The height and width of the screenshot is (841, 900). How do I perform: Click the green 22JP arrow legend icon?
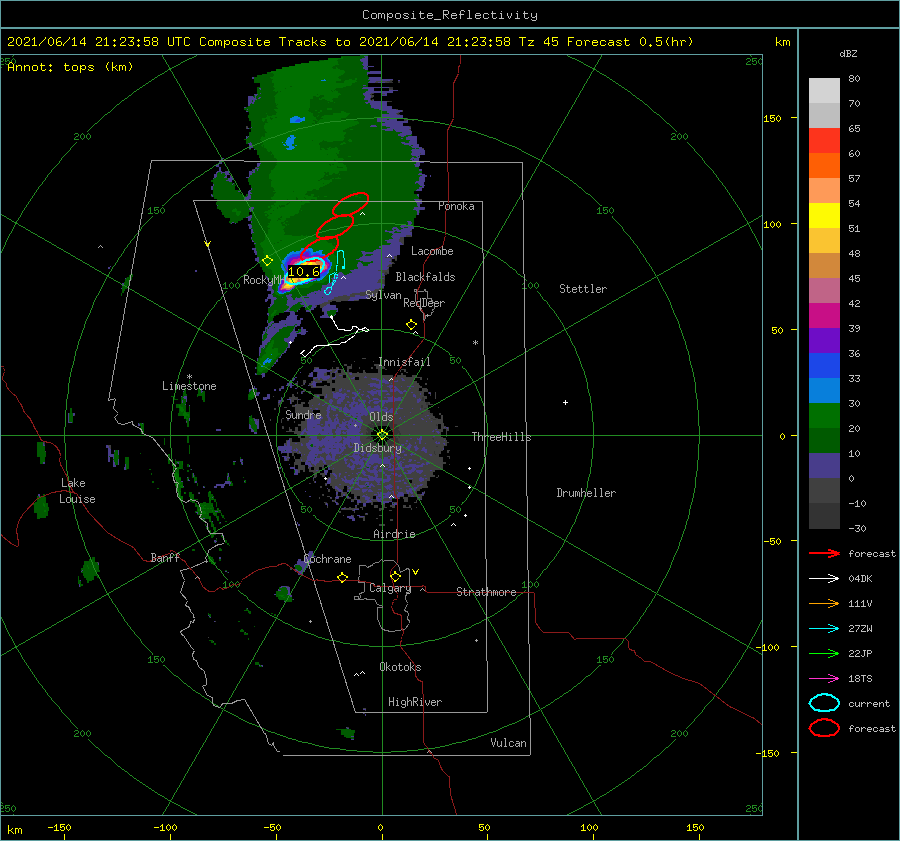pos(824,653)
